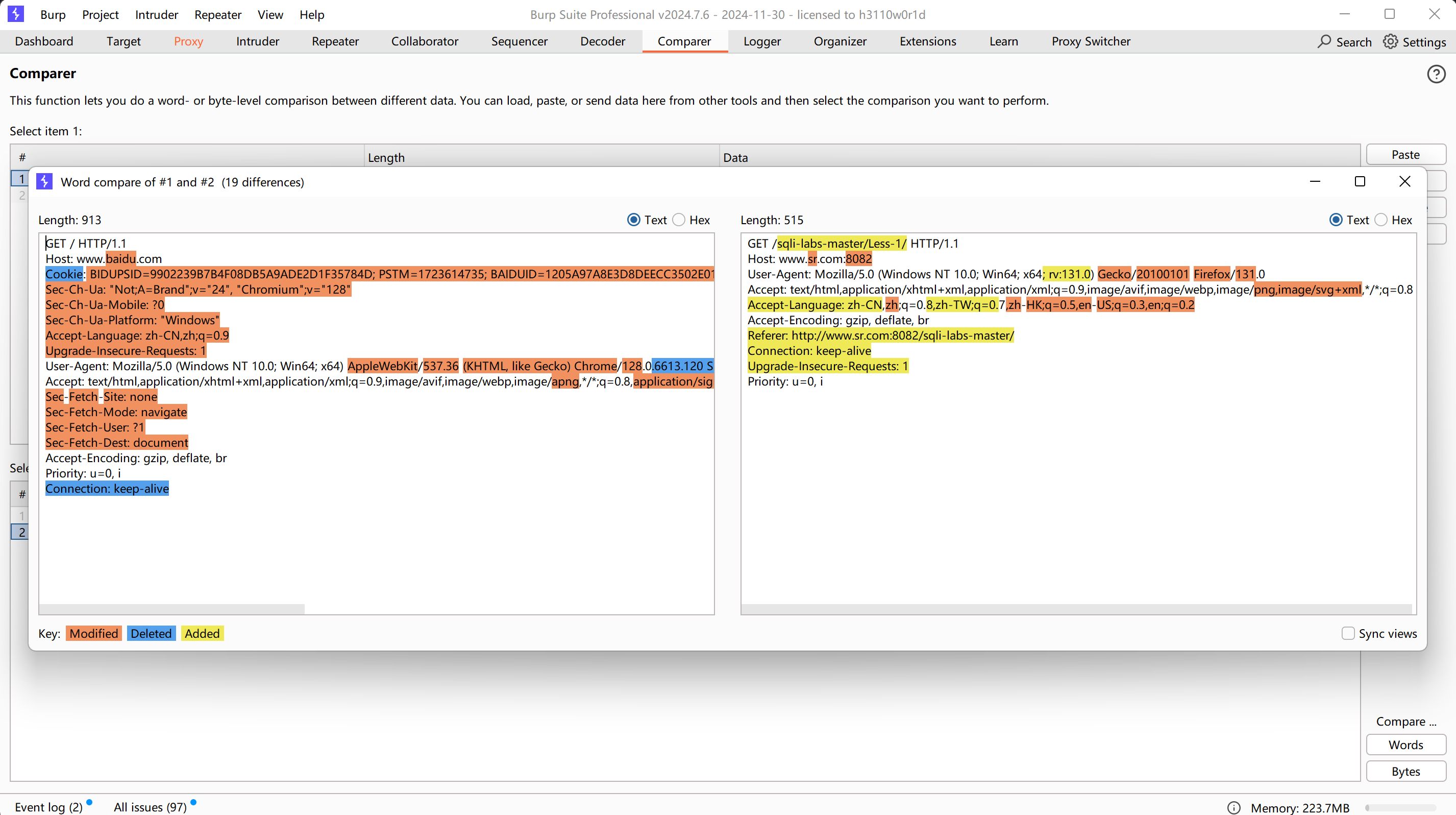Image resolution: width=1456 pixels, height=815 pixels.
Task: Click the Search magnifier icon
Action: click(x=1324, y=42)
